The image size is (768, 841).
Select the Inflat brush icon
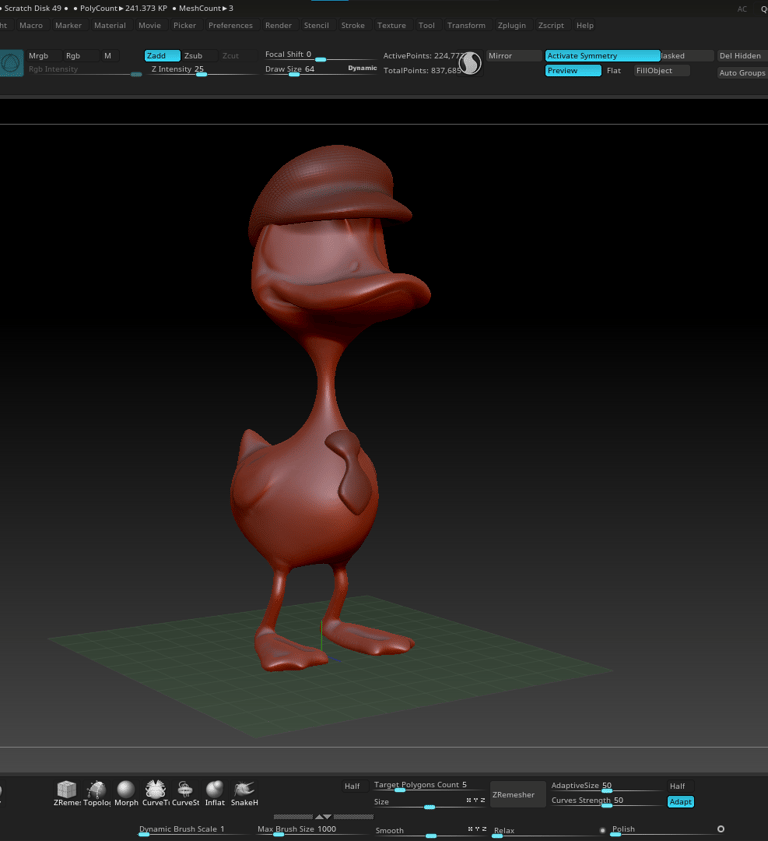click(x=215, y=793)
